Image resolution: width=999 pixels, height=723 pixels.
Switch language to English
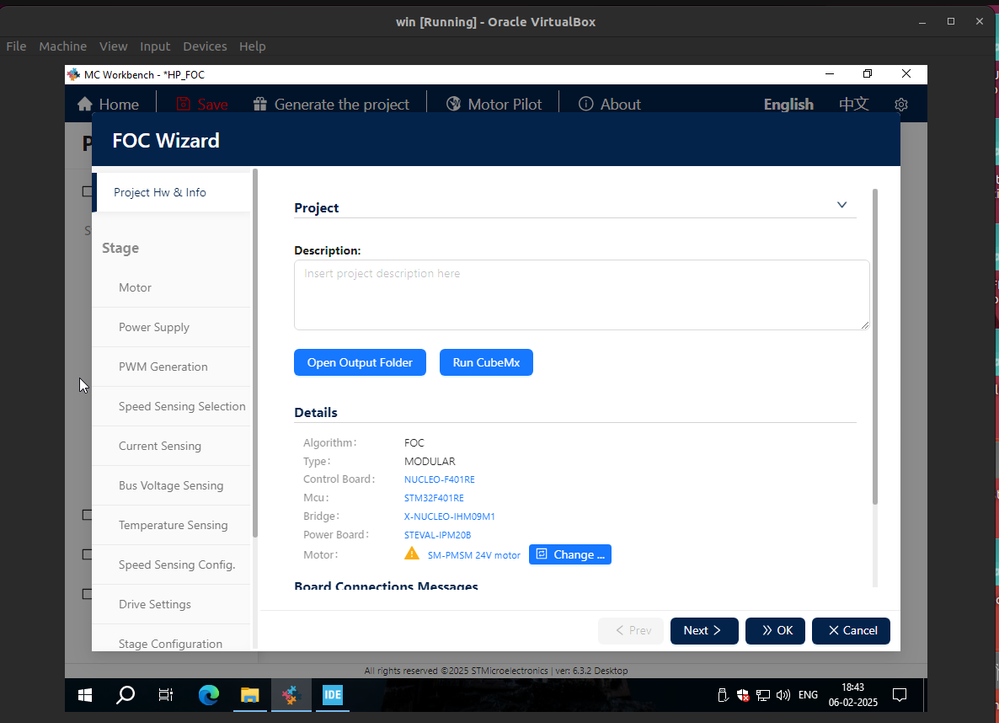pos(788,104)
